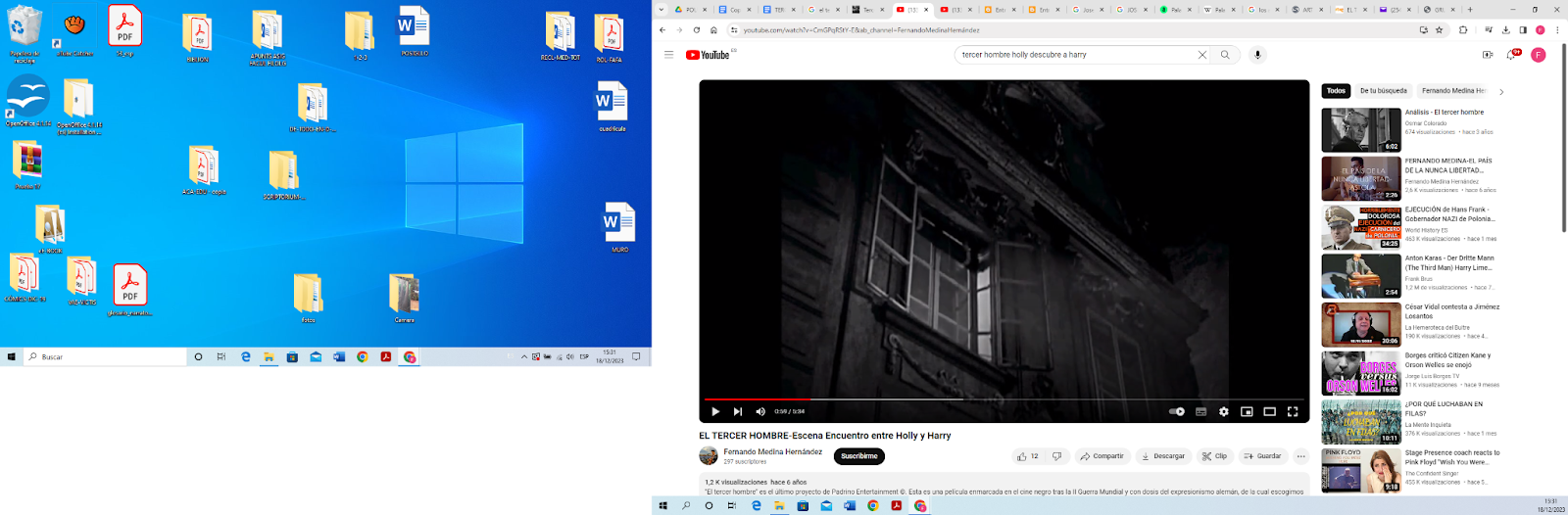Skip to next video in player
This screenshot has height=515, width=1568.
point(738,411)
